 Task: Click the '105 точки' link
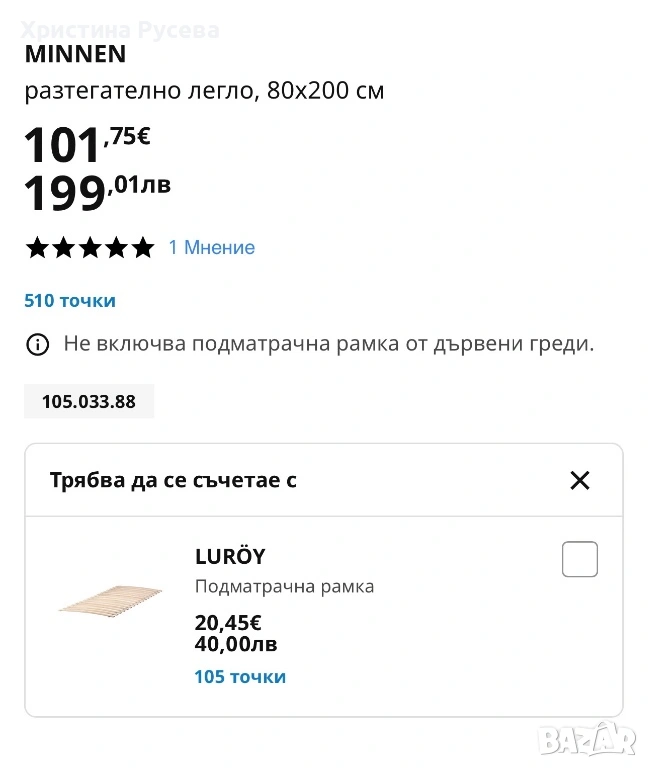point(240,677)
